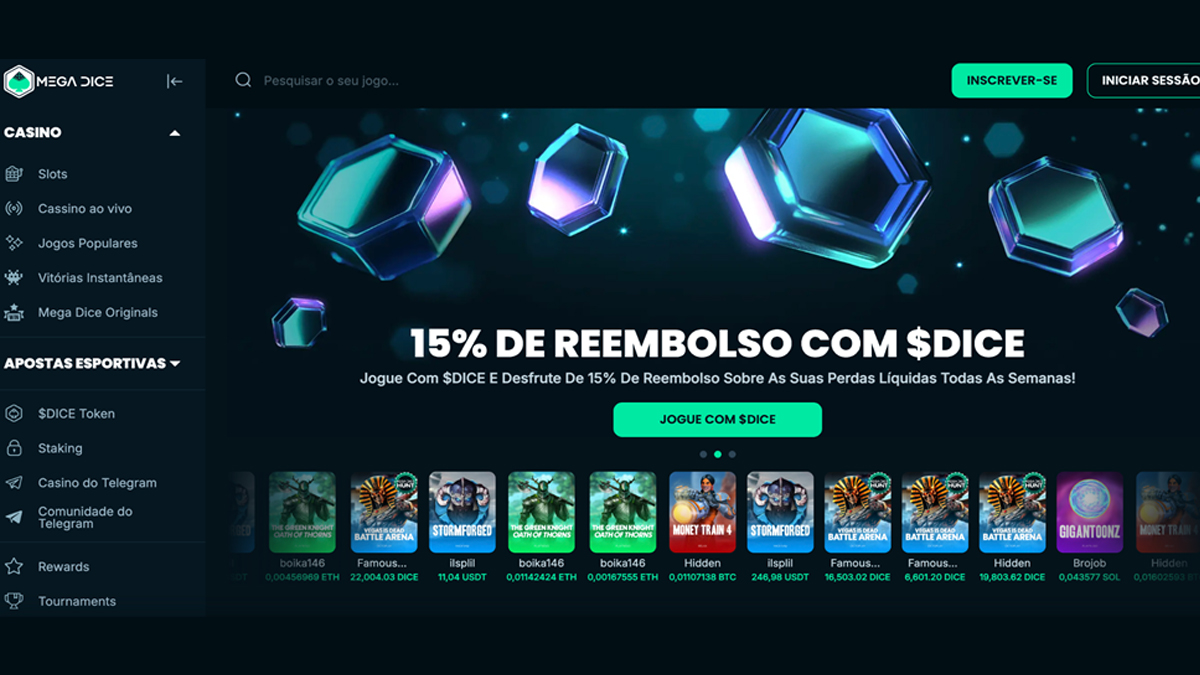Screen dimensions: 1200x675
Task: Select the third banner carousel dot
Action: (x=732, y=454)
